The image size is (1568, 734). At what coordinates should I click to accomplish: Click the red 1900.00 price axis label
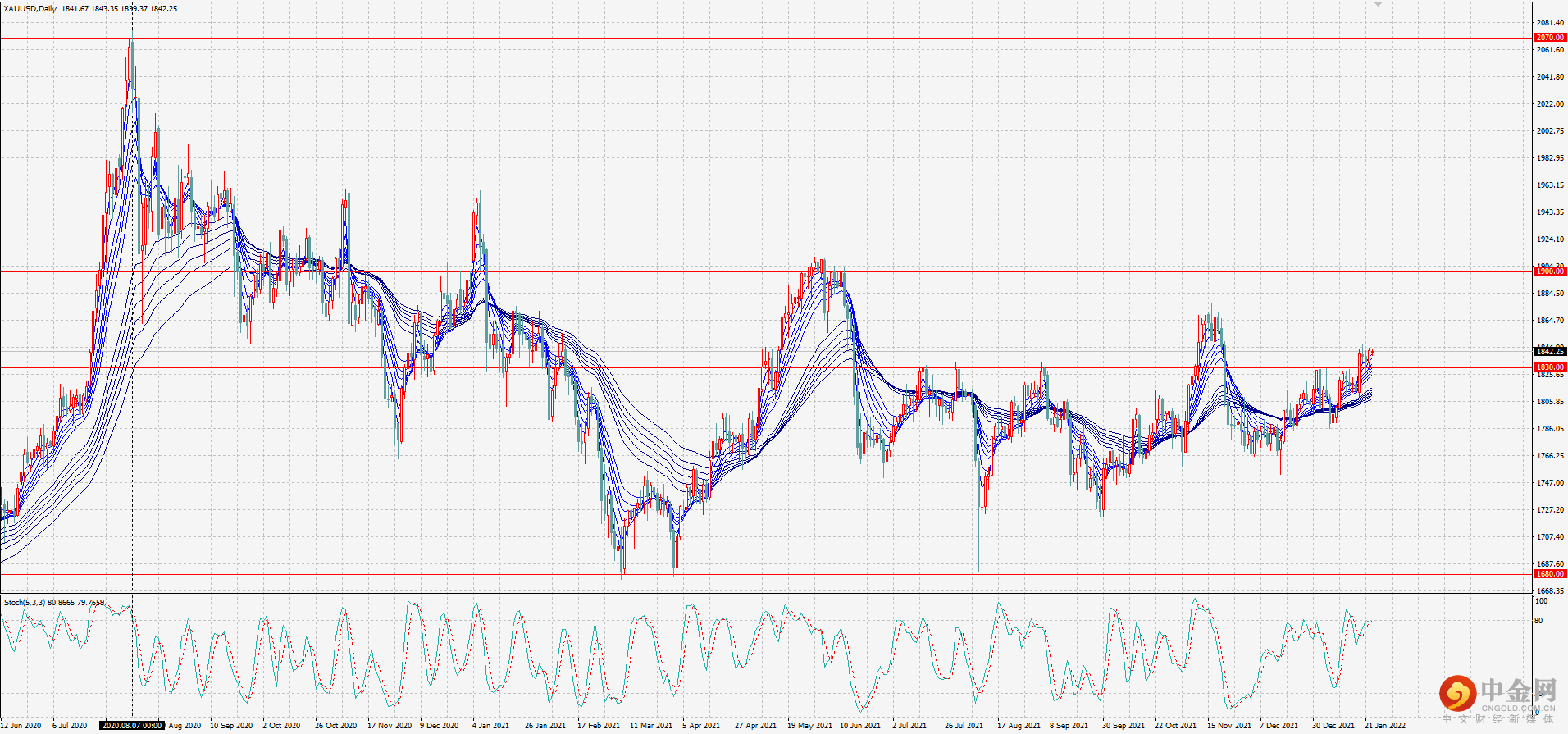point(1550,271)
